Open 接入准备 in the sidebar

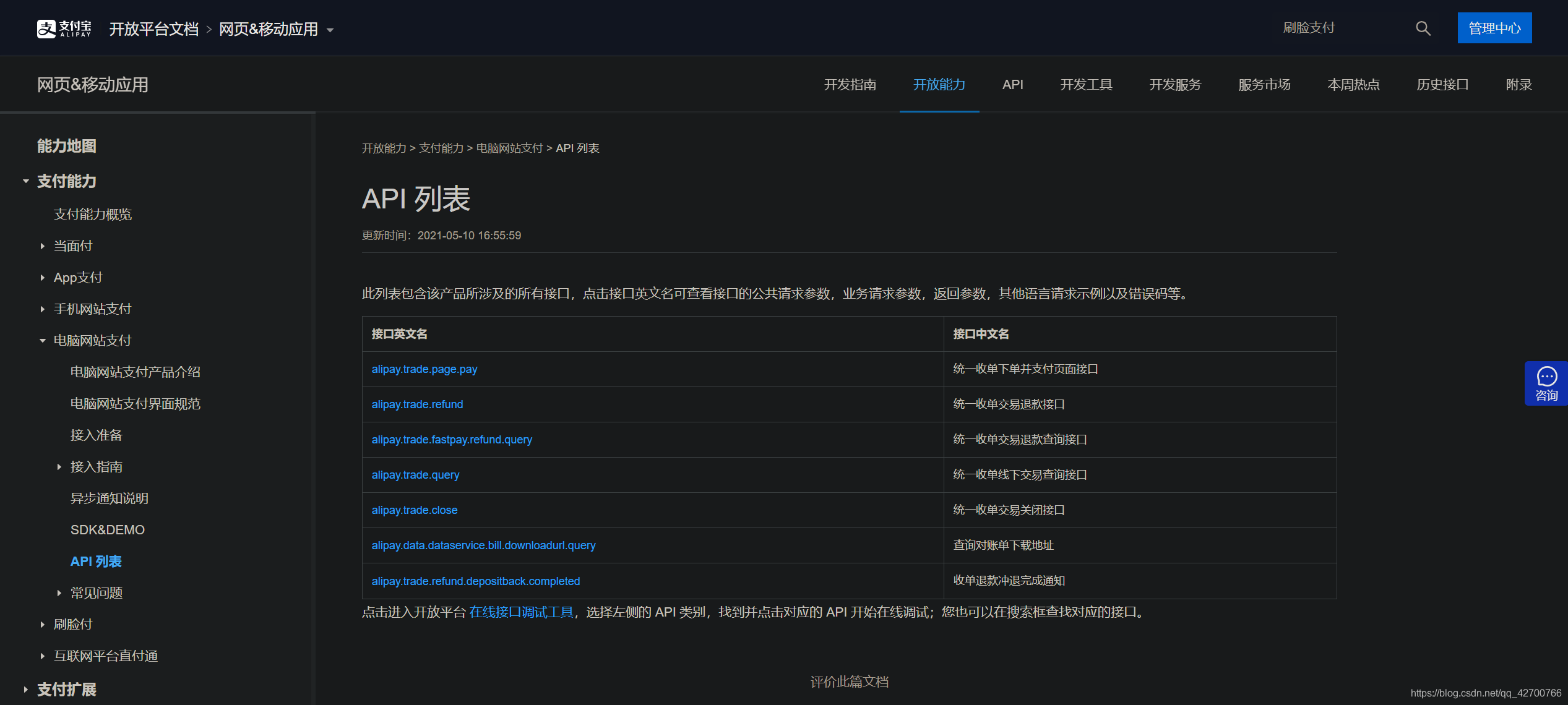tap(97, 435)
